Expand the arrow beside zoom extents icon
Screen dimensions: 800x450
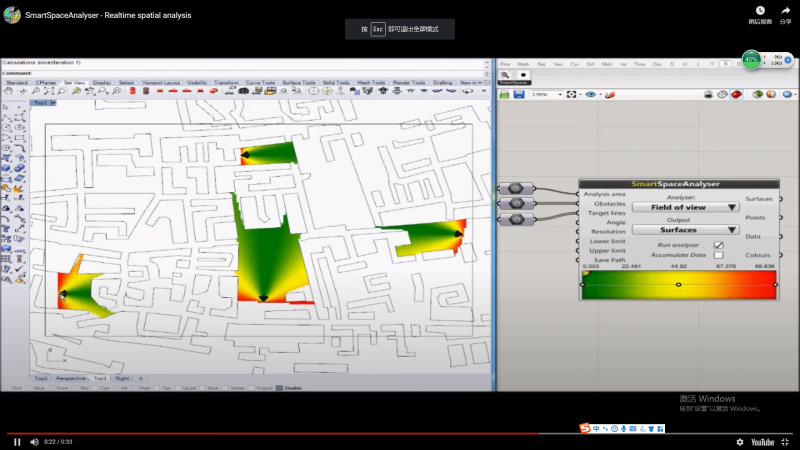(581, 95)
